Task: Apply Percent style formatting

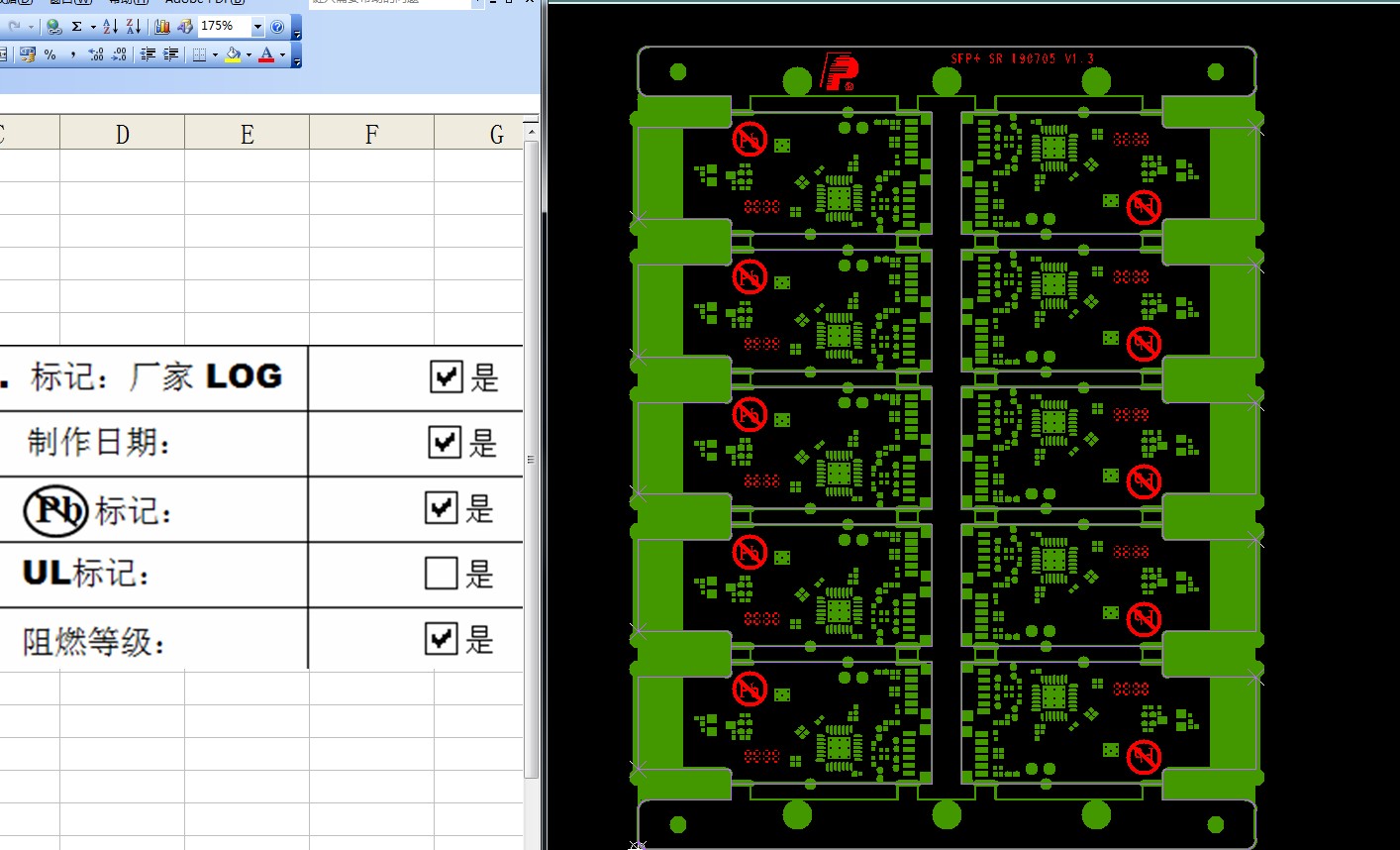Action: (50, 54)
